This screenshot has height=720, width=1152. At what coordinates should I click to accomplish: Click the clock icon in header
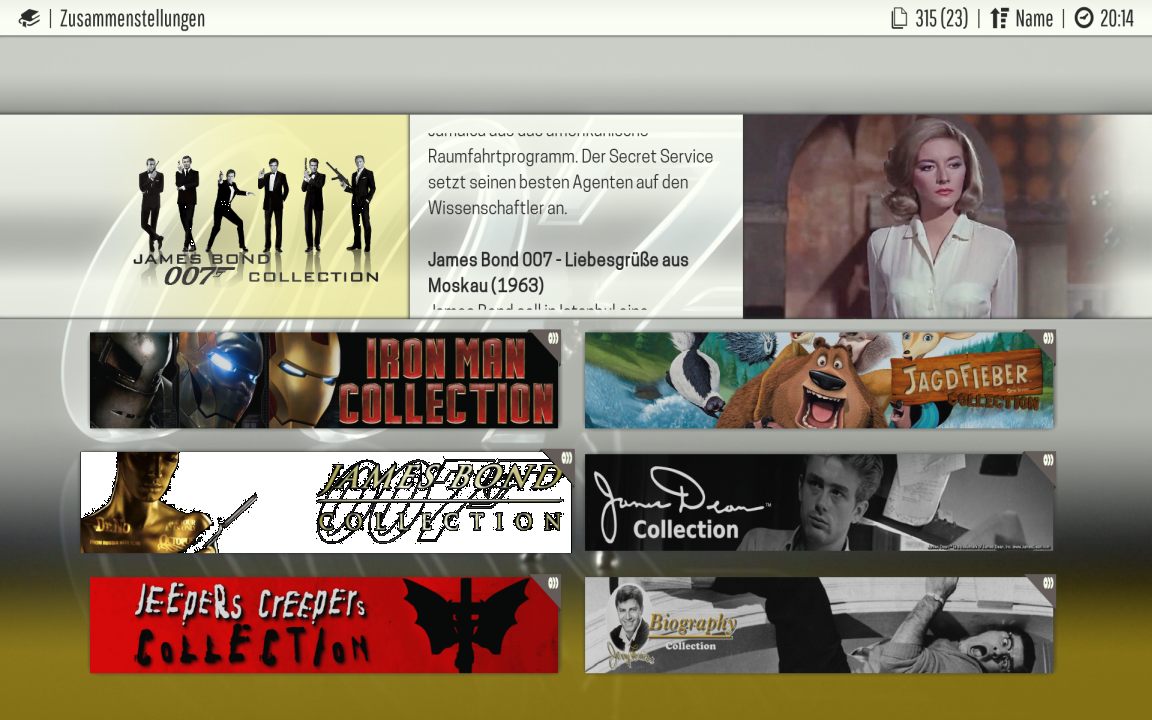(x=1084, y=18)
